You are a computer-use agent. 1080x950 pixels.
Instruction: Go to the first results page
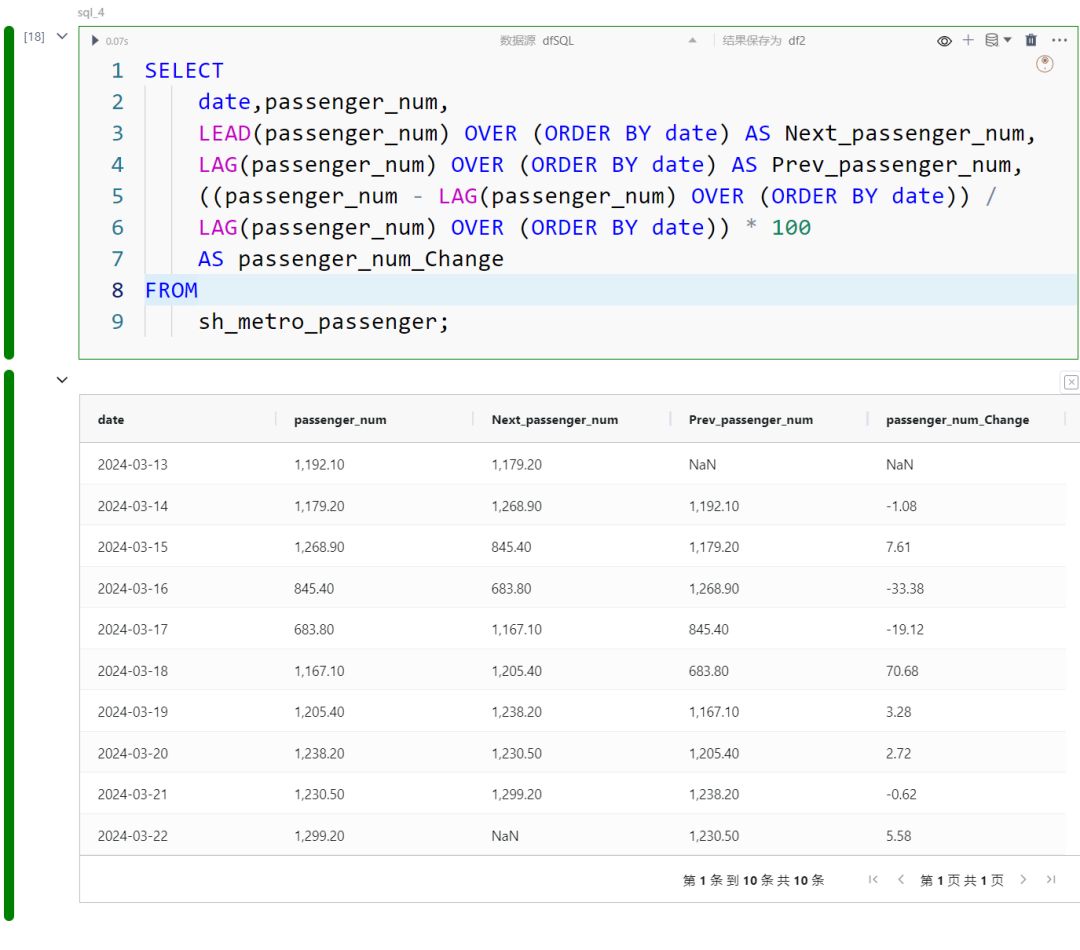pos(873,880)
